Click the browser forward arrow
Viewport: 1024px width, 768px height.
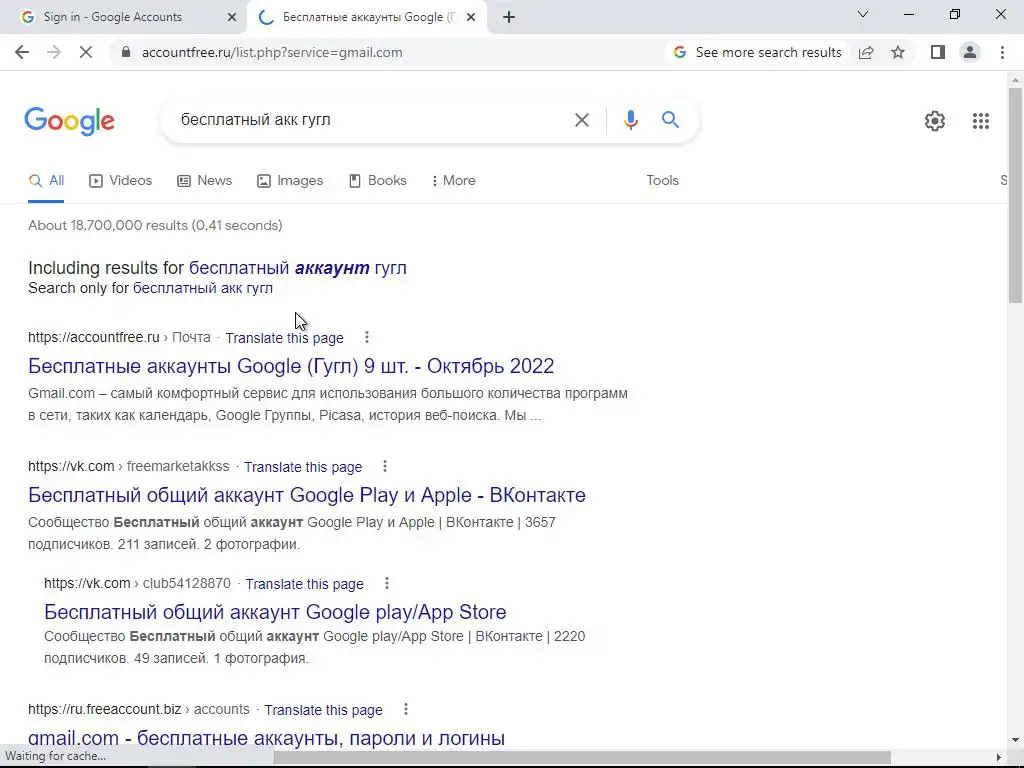pyautogui.click(x=54, y=52)
